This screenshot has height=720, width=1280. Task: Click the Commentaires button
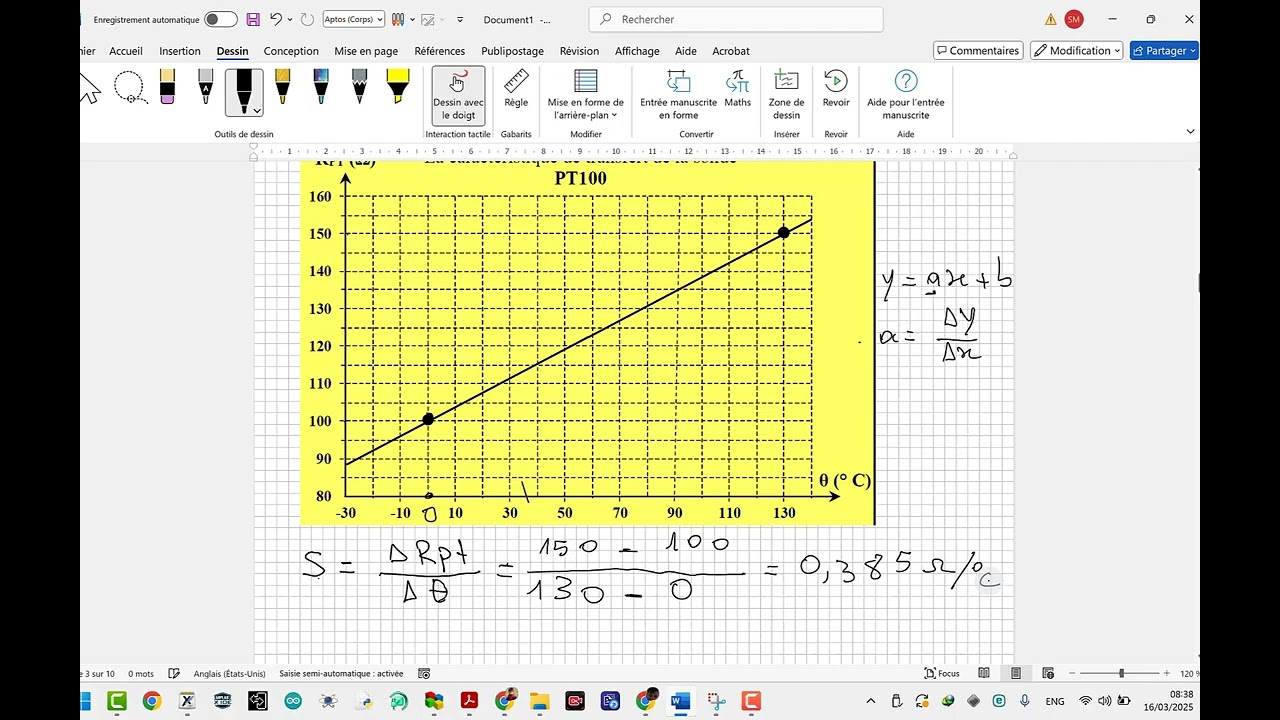point(978,51)
